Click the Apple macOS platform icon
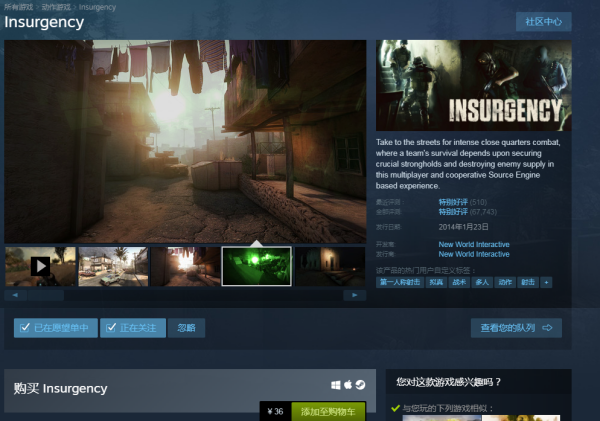600x421 pixels. click(348, 385)
